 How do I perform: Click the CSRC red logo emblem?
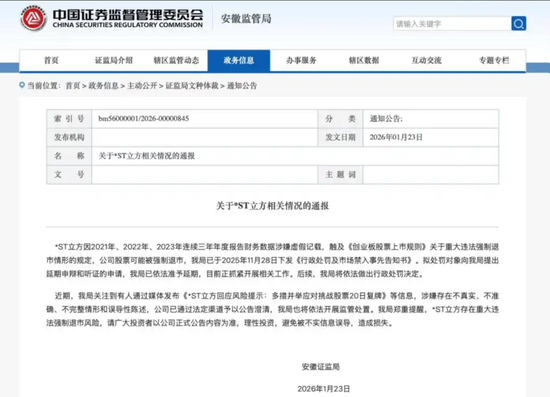click(33, 18)
